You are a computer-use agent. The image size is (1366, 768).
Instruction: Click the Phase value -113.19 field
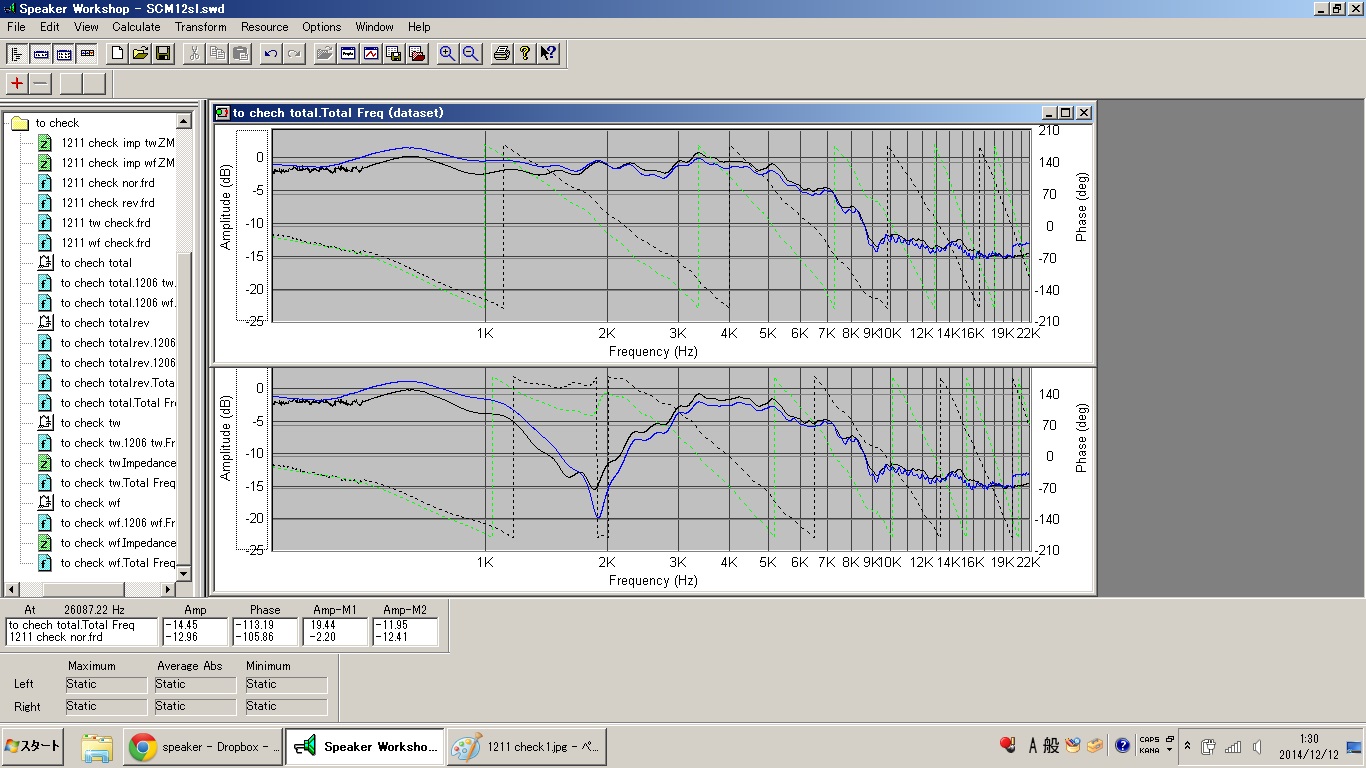pyautogui.click(x=265, y=631)
